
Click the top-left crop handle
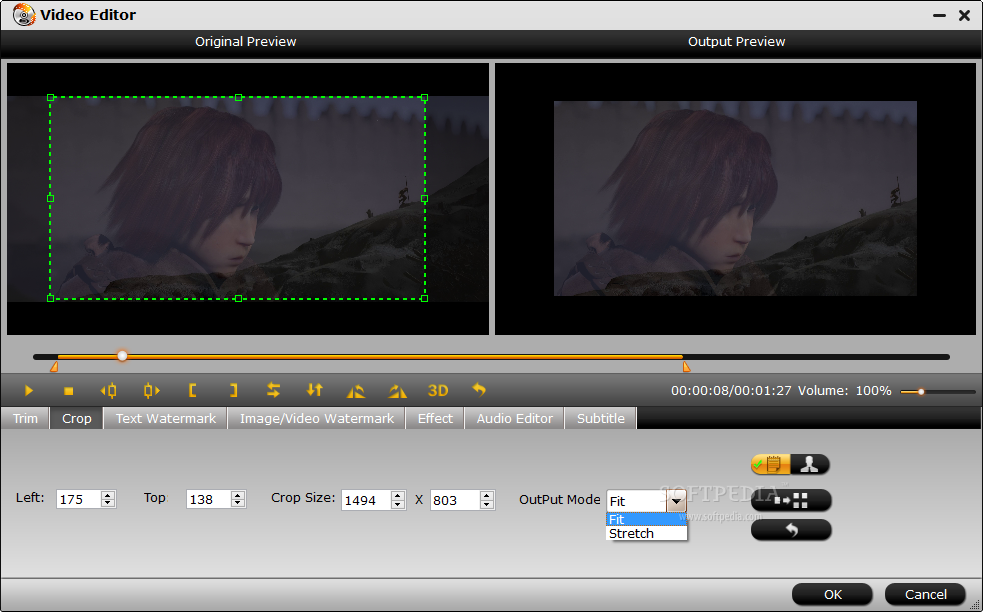click(51, 98)
